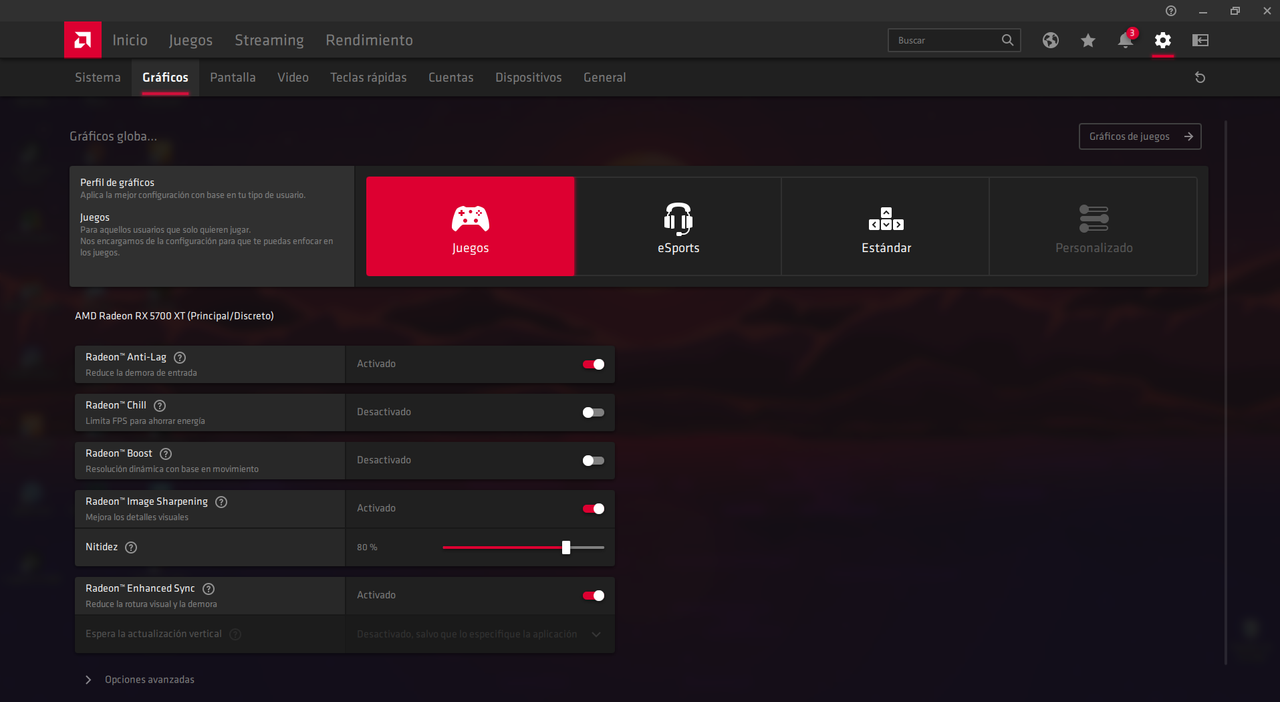This screenshot has height=702, width=1280.
Task: Switch to the Sistema tab
Action: (98, 77)
